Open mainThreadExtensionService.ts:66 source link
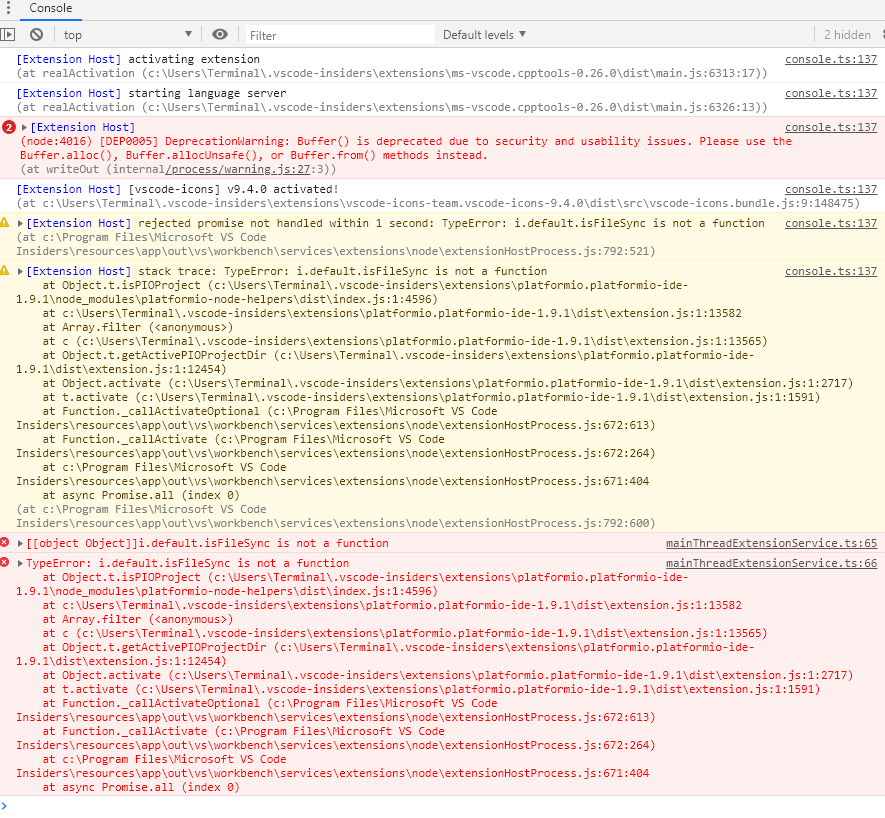 click(x=772, y=563)
